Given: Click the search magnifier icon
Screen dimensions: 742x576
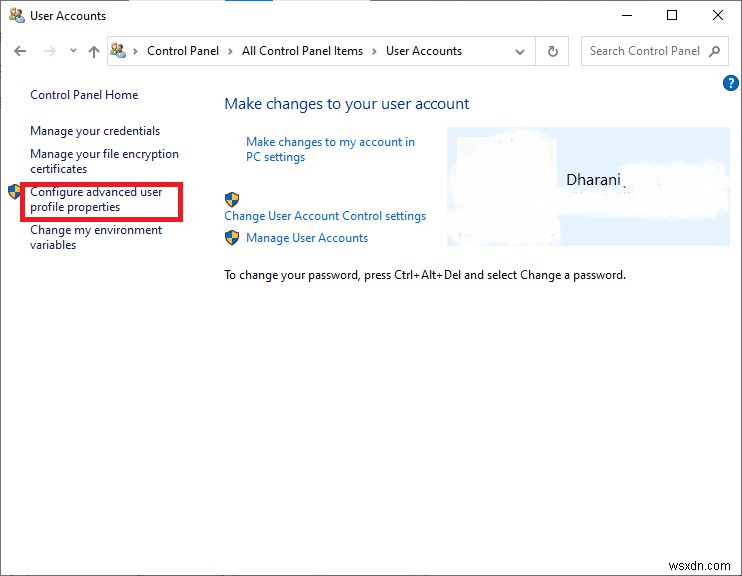Looking at the screenshot, I should [x=714, y=51].
